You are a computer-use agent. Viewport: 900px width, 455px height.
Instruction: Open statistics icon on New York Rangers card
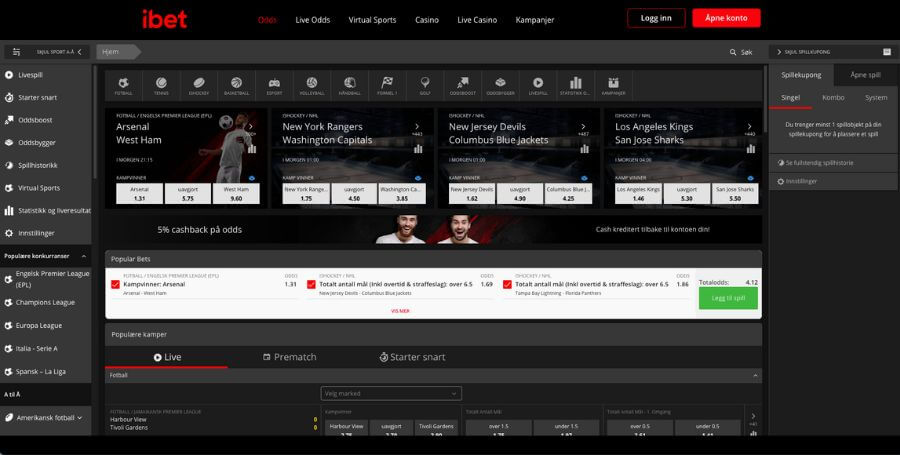coord(418,149)
